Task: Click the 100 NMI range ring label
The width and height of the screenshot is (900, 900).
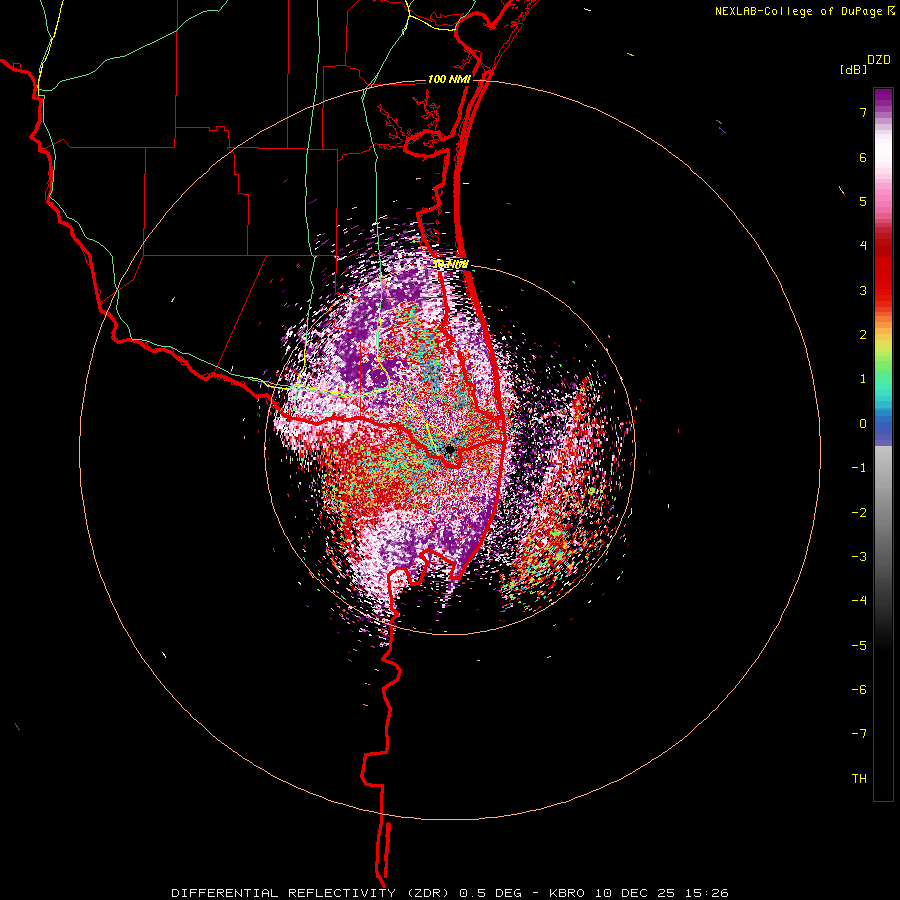Action: tap(449, 79)
